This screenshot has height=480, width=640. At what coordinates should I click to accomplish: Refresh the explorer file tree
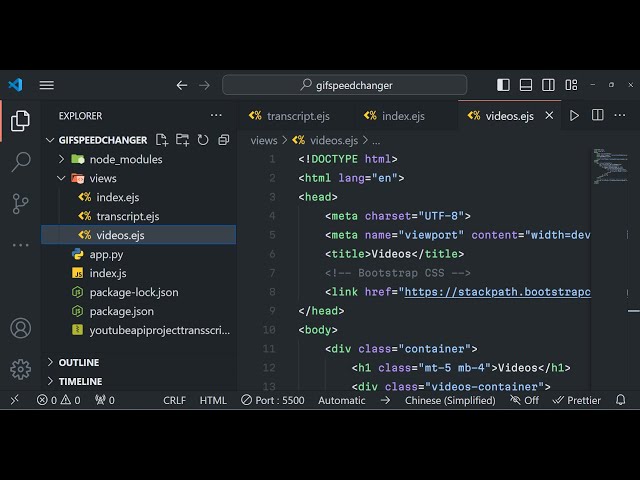coord(203,140)
